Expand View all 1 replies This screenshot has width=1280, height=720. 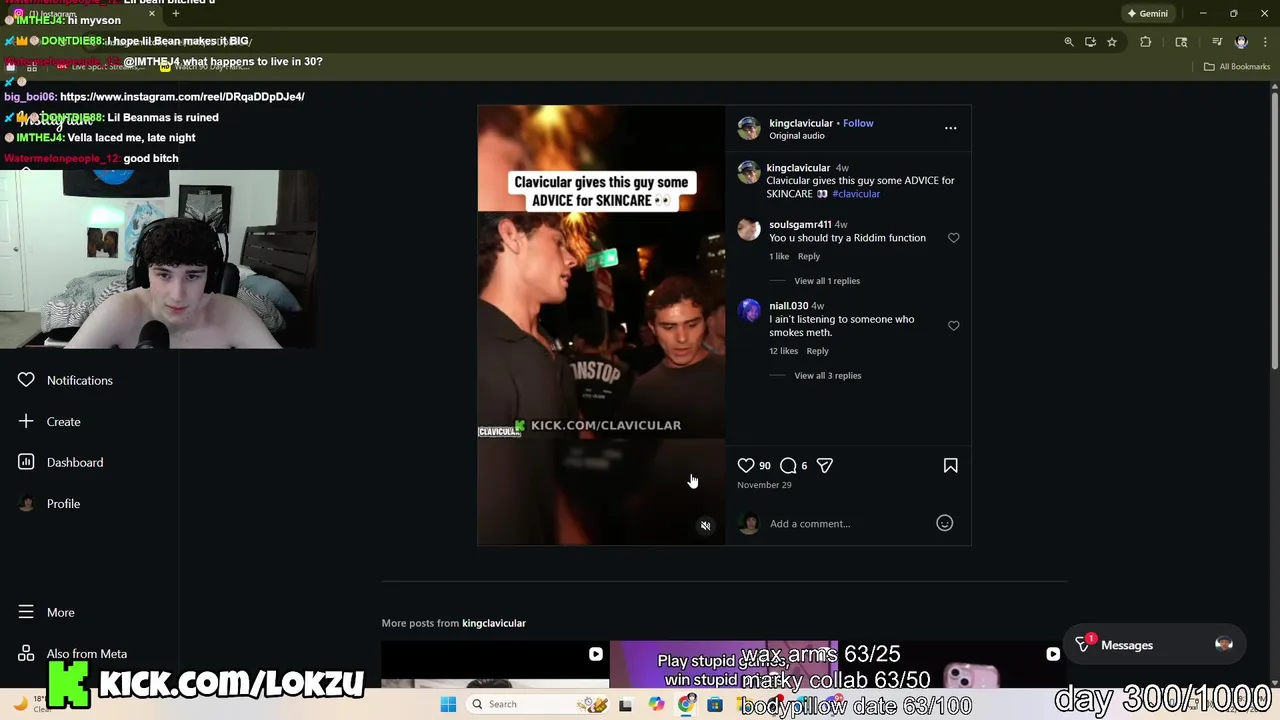click(827, 281)
